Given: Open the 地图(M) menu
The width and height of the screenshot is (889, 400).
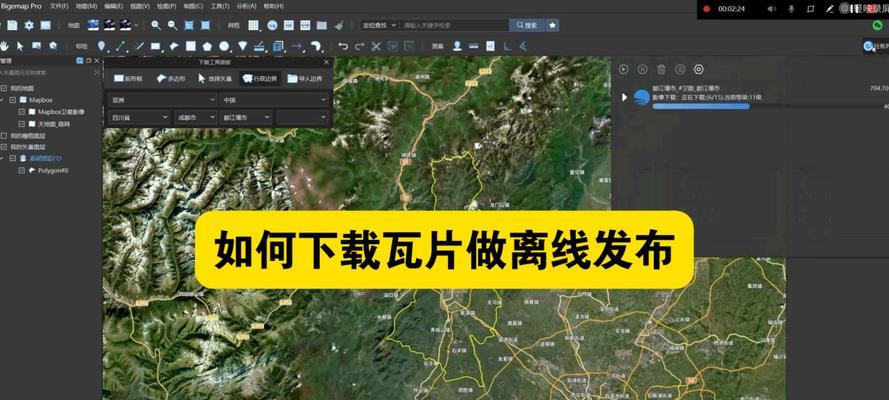Looking at the screenshot, I should tap(86, 6).
